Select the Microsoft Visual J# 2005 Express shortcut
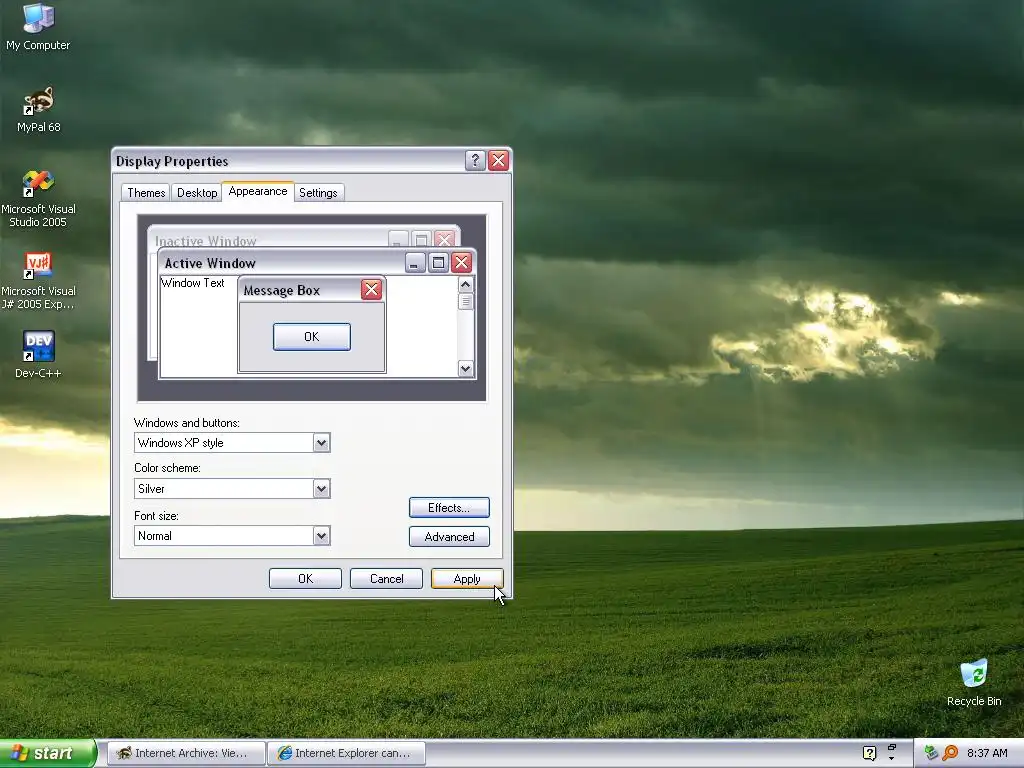The width and height of the screenshot is (1024, 768). (39, 281)
